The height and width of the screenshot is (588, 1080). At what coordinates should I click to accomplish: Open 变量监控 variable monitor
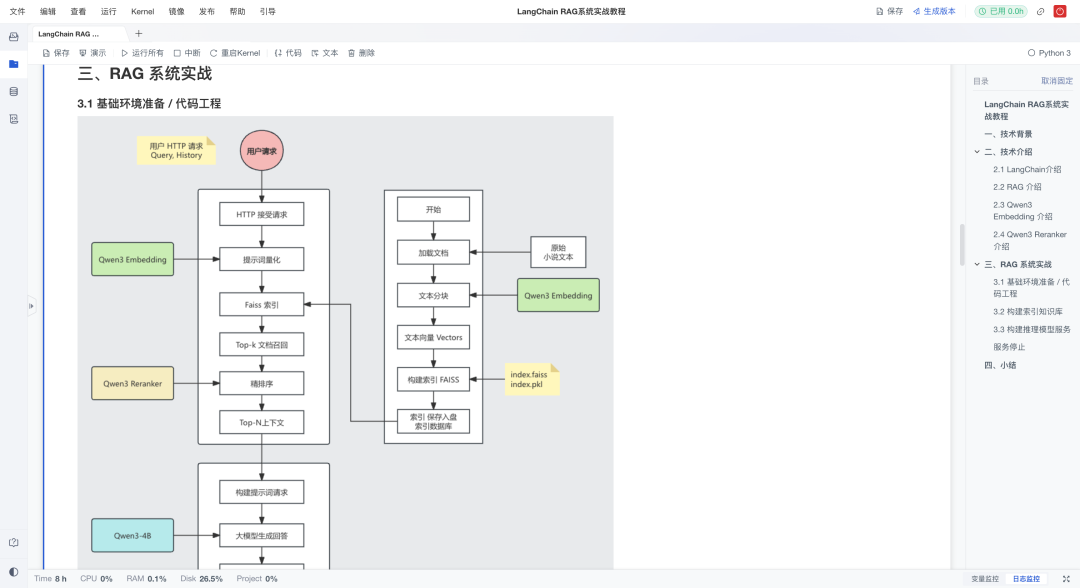coord(985,579)
